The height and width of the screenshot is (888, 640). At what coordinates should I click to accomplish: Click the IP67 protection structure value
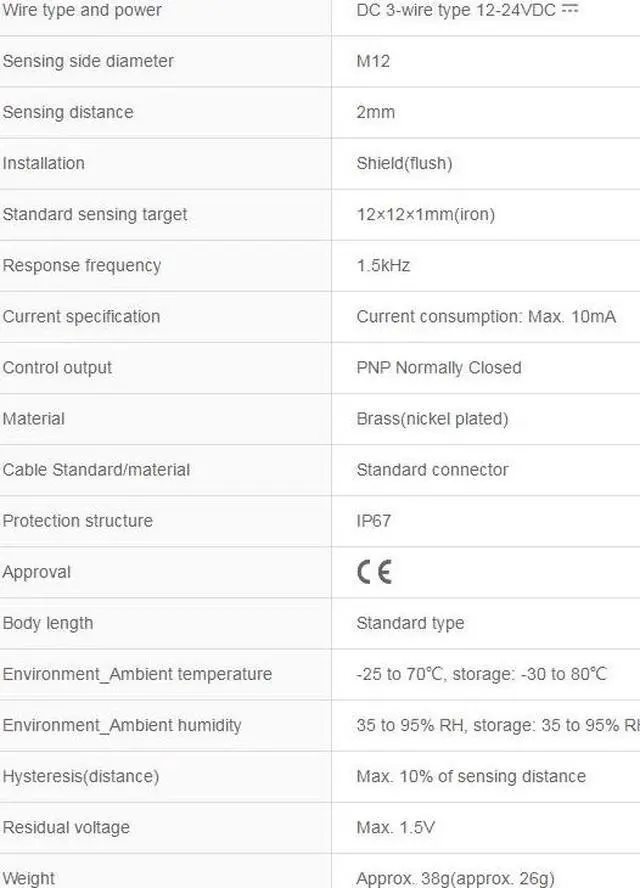pos(373,520)
